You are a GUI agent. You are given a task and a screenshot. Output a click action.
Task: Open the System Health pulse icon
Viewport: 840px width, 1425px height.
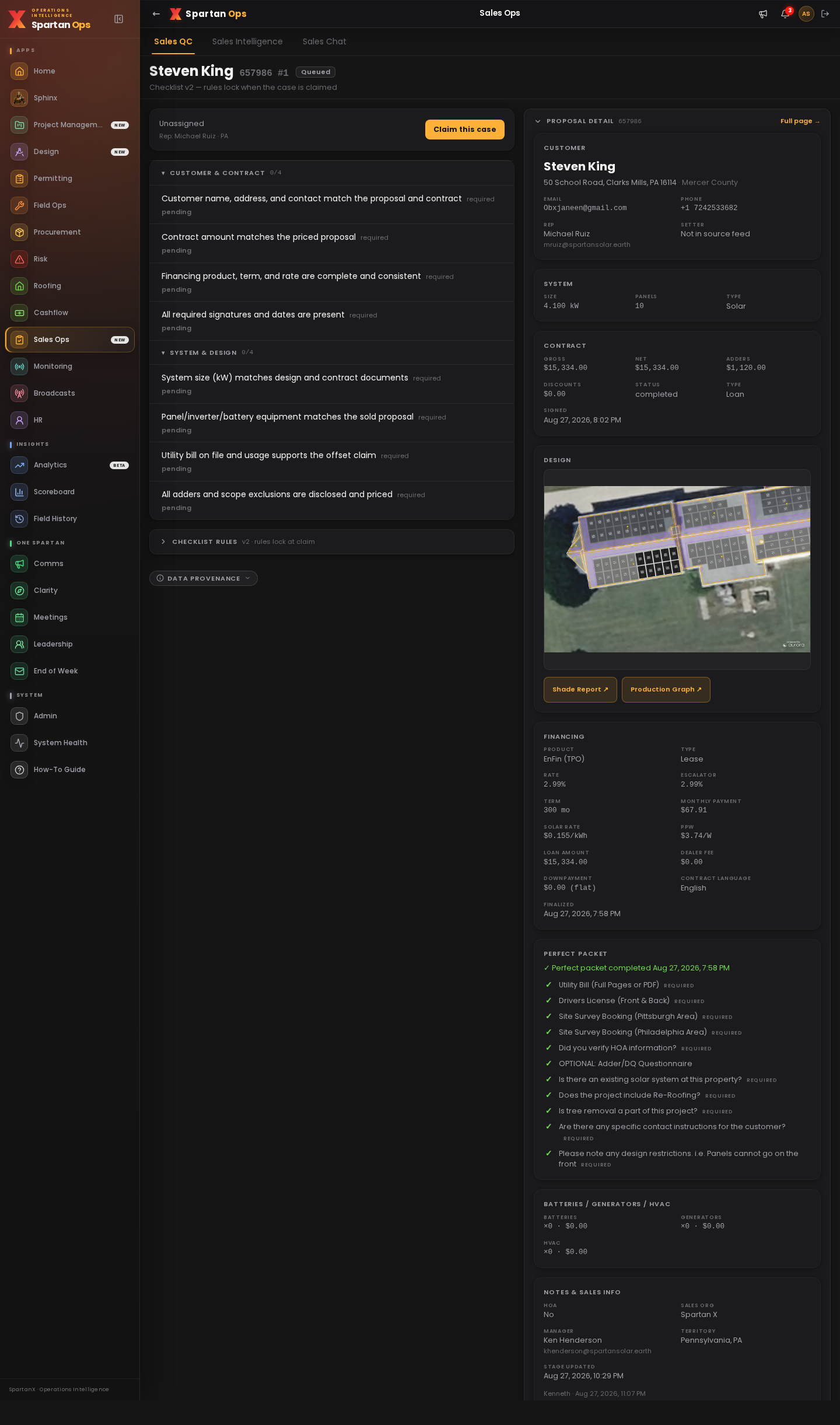(x=19, y=743)
